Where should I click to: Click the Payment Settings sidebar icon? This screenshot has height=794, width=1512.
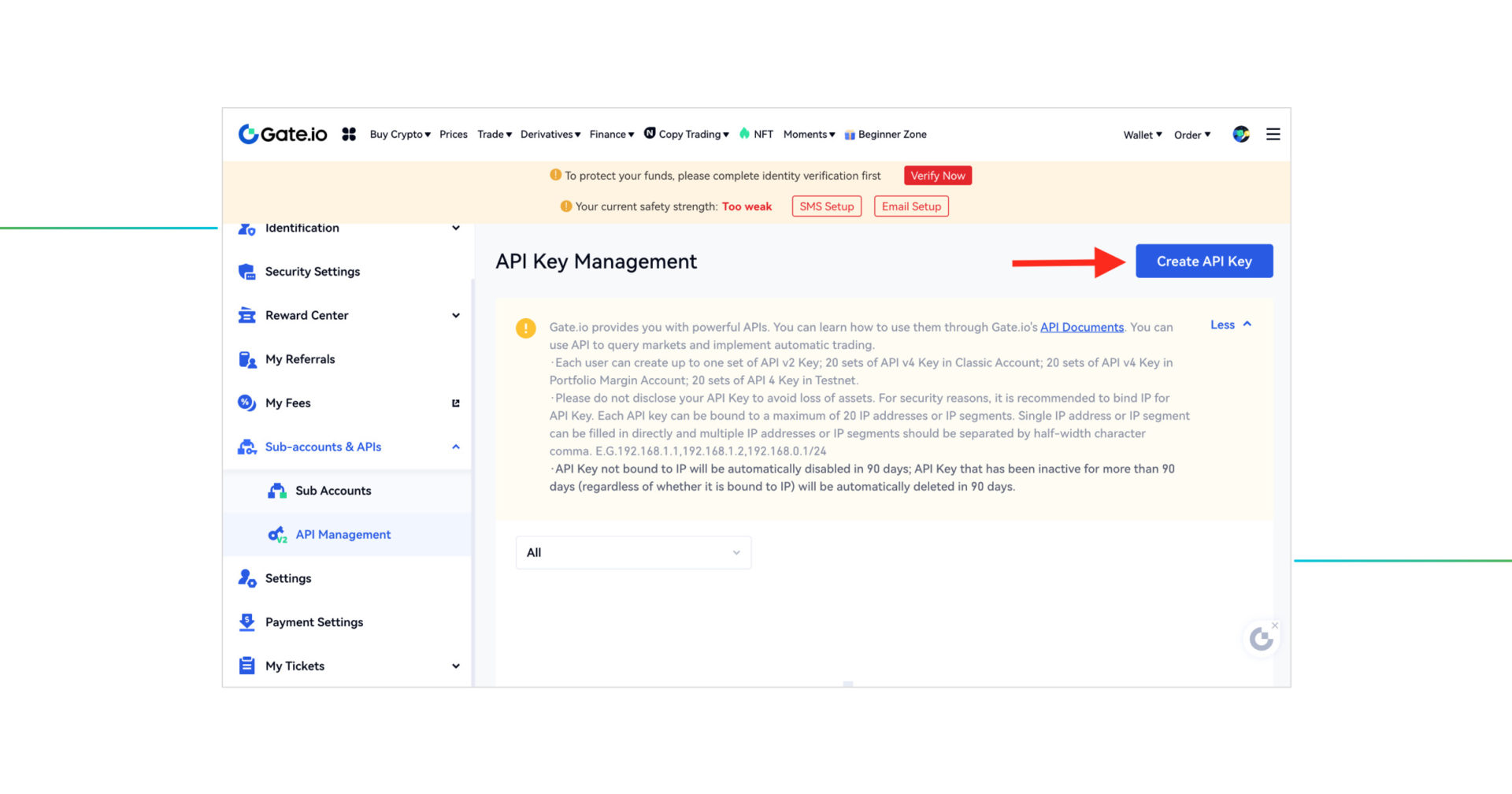tap(246, 622)
